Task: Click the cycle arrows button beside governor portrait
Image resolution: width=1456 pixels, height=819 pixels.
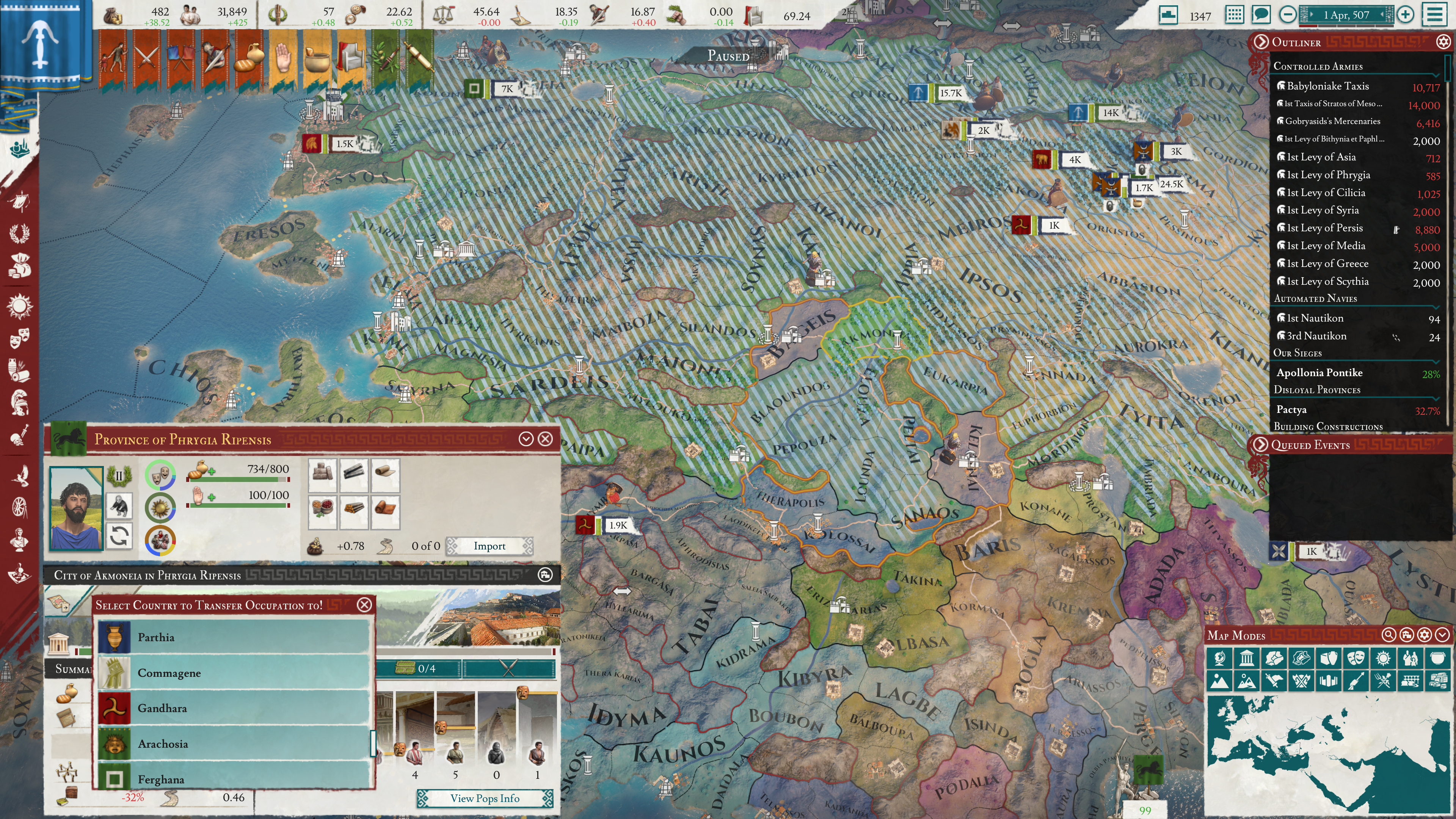Action: 119,536
